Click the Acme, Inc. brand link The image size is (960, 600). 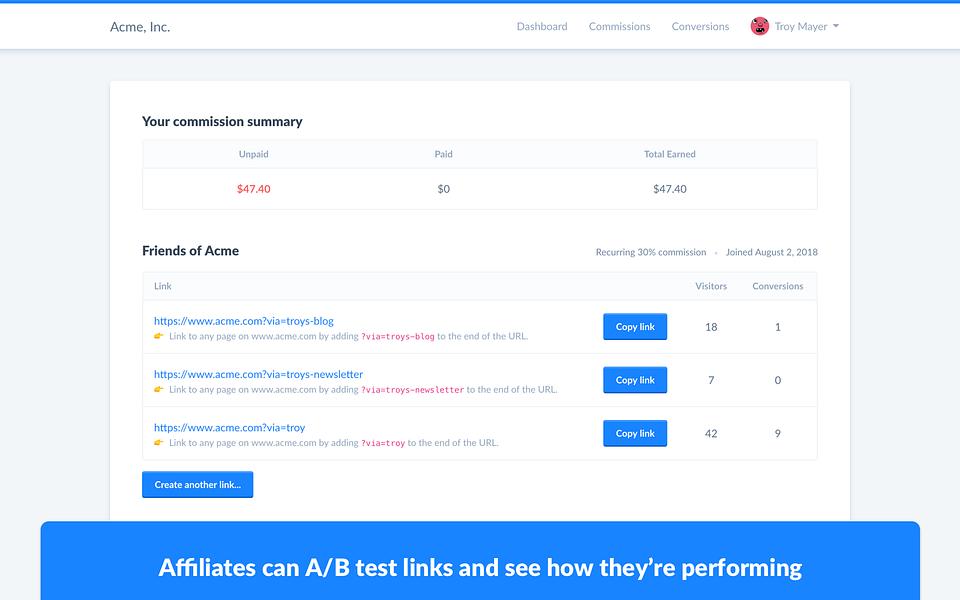click(x=140, y=27)
